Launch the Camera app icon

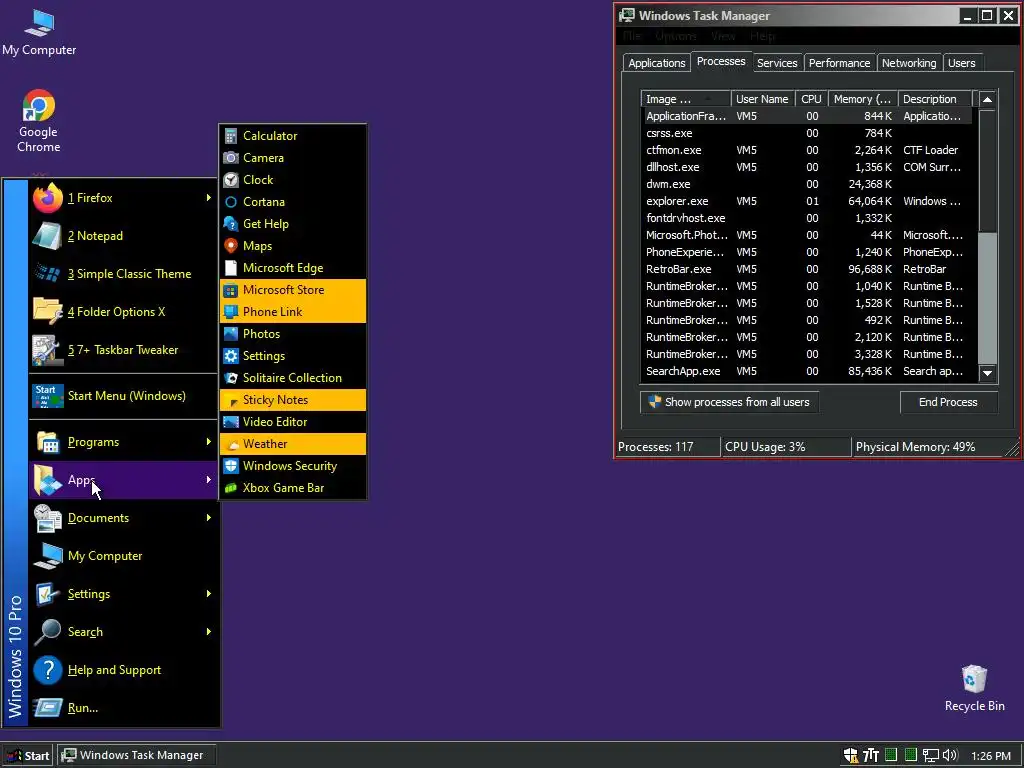pyautogui.click(x=231, y=158)
